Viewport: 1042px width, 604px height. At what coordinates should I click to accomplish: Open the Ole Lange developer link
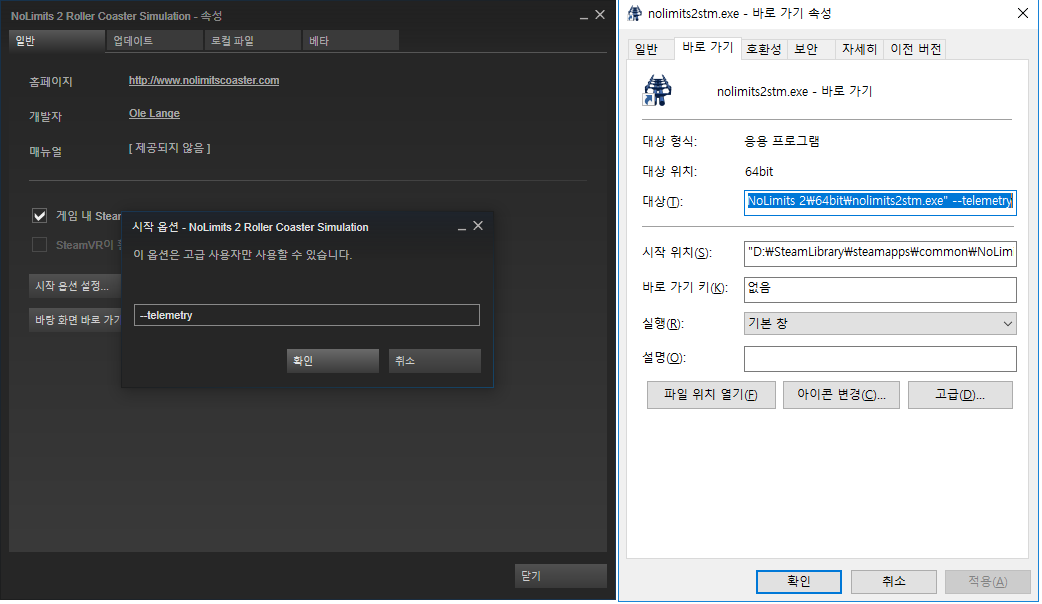pos(154,114)
